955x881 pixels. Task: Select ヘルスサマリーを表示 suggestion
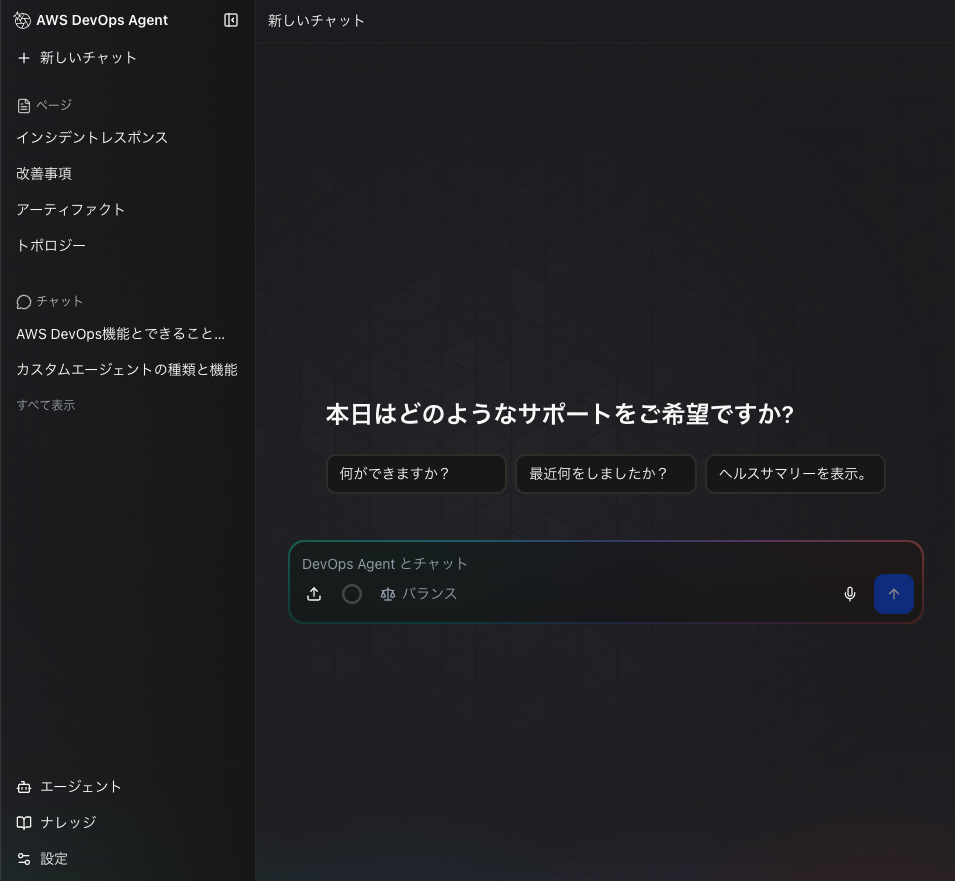pos(795,474)
